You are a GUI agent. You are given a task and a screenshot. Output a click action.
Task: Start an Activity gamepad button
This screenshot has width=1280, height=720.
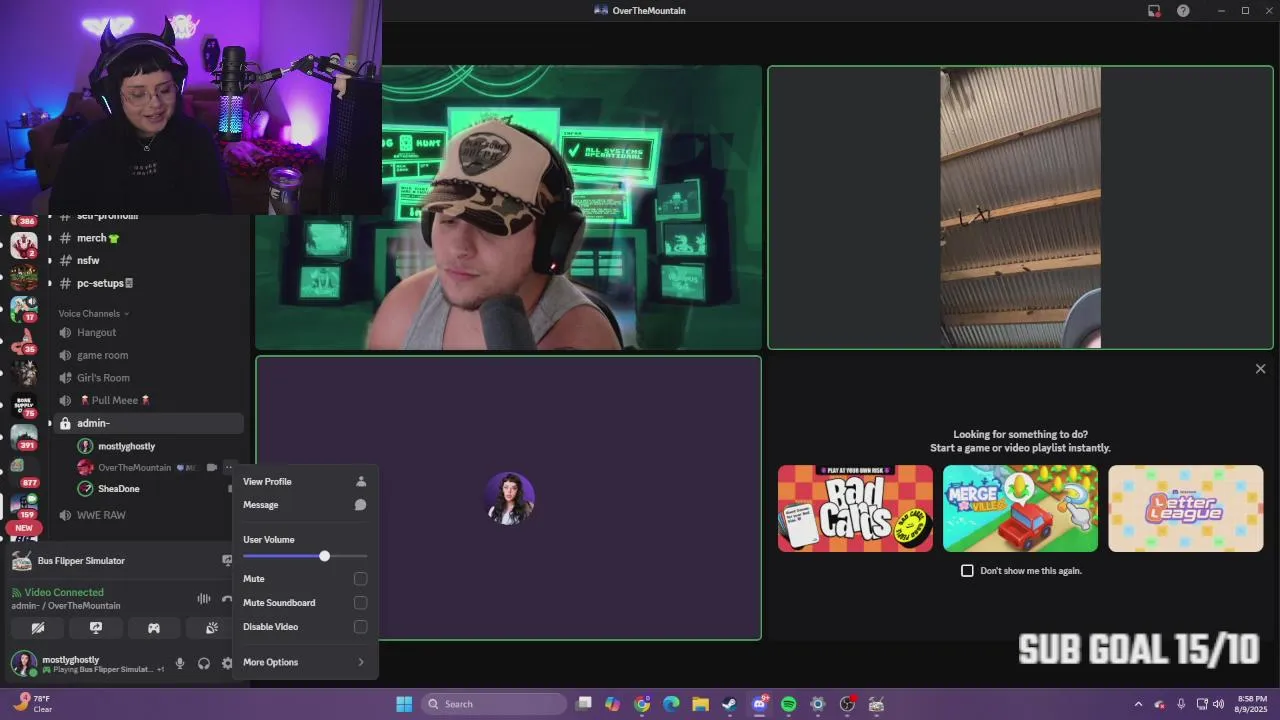(154, 628)
